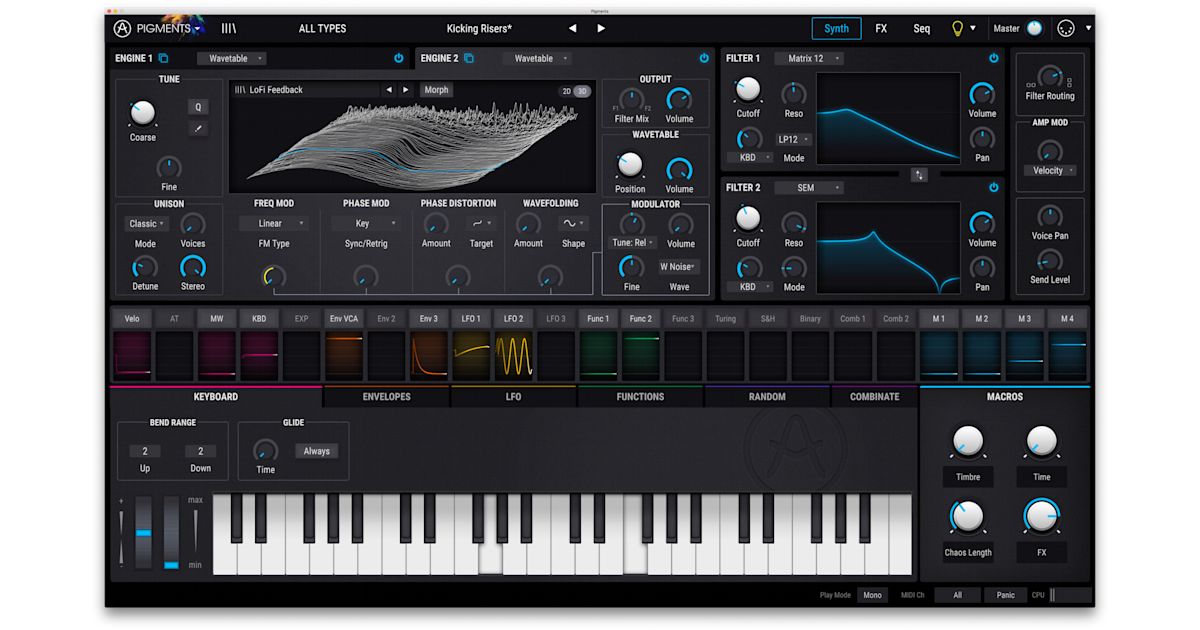Open Filter 1 Matrix 12 type dropdown
The height and width of the screenshot is (630, 1200).
click(x=809, y=58)
